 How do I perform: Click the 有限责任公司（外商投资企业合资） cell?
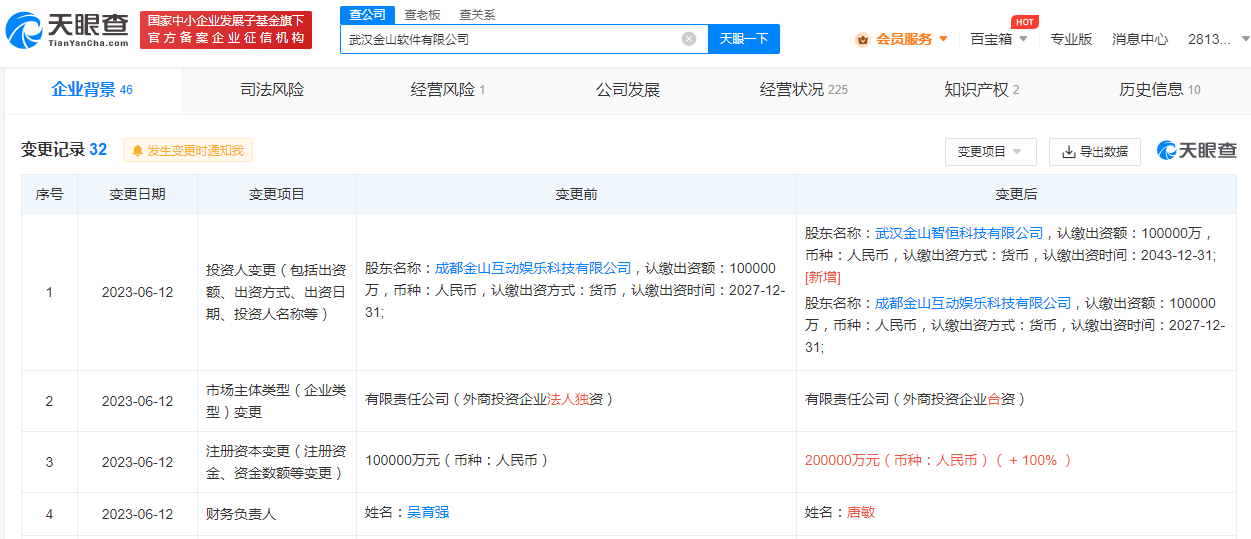click(1016, 401)
